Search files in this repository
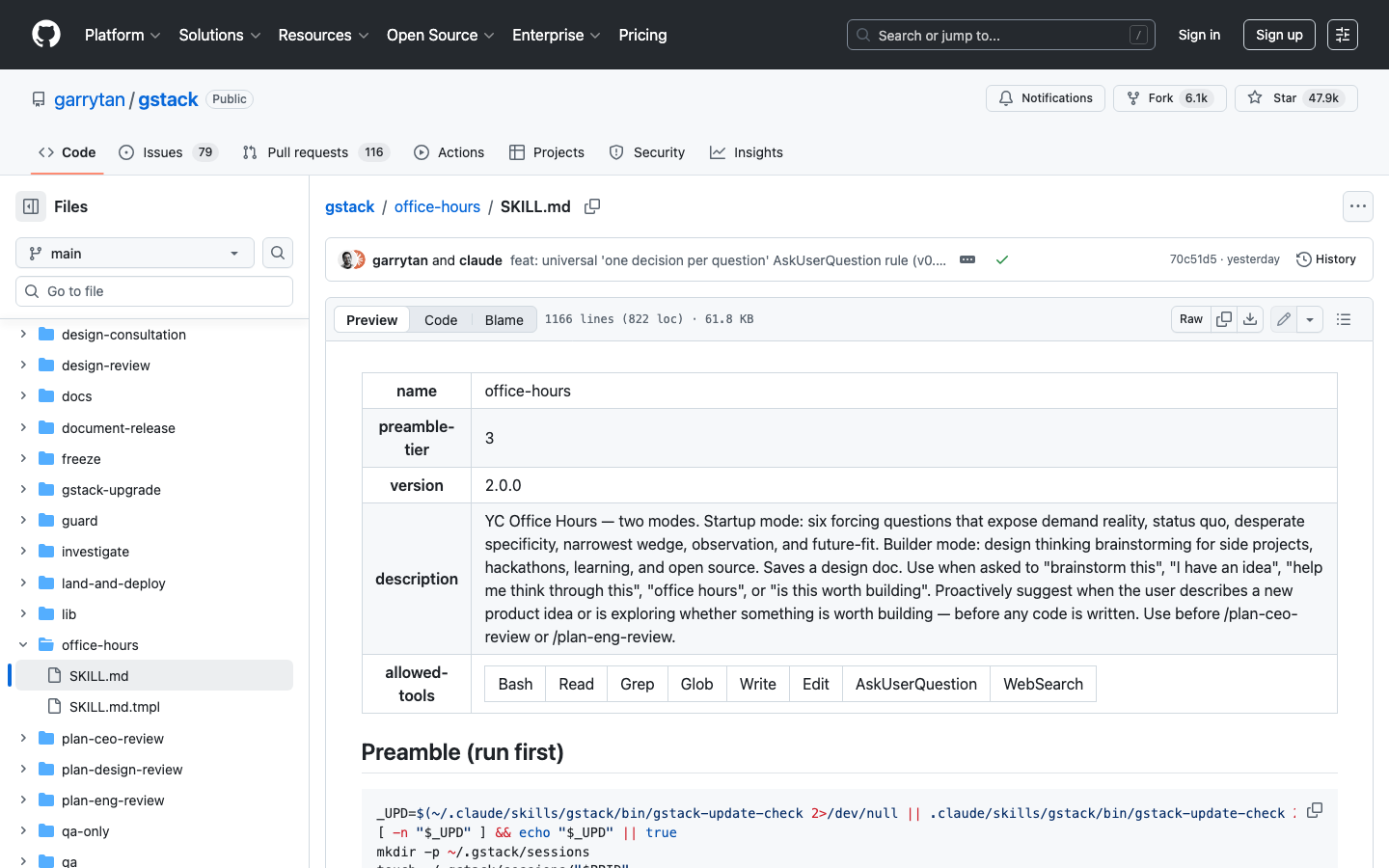1389x868 pixels. (x=278, y=253)
